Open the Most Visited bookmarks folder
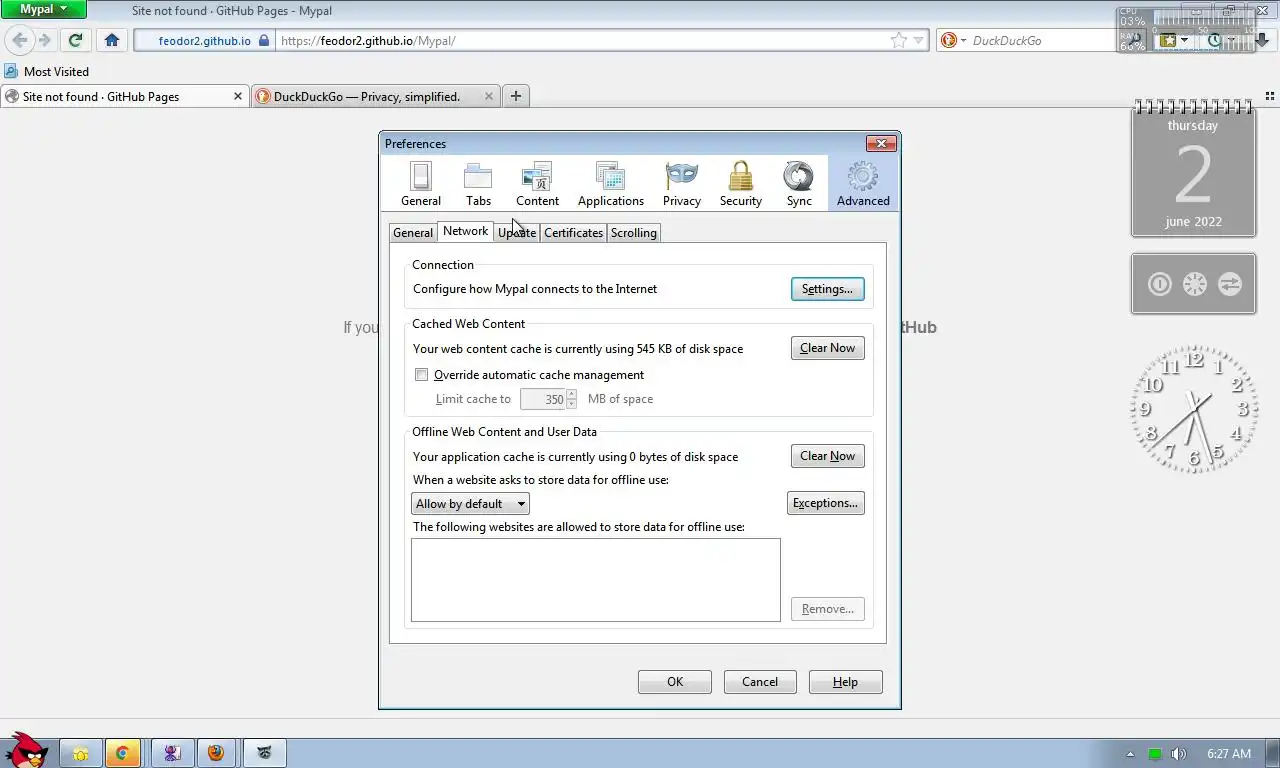The image size is (1280, 768). (47, 72)
